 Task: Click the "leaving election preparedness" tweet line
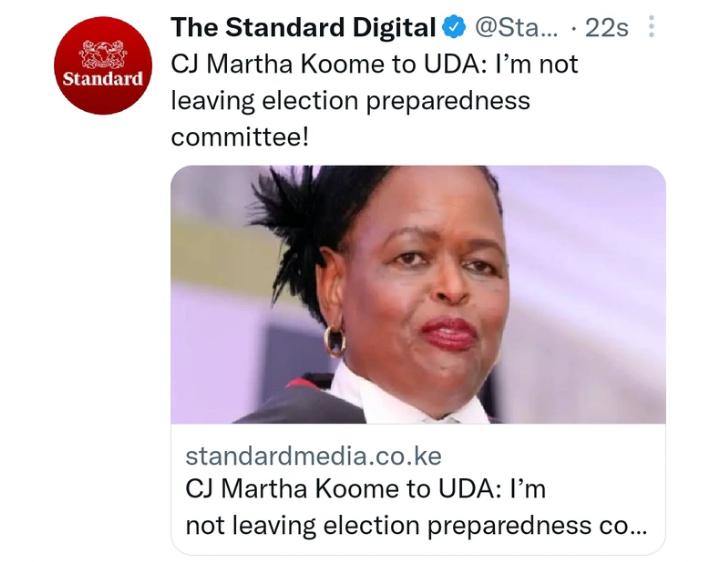point(350,101)
